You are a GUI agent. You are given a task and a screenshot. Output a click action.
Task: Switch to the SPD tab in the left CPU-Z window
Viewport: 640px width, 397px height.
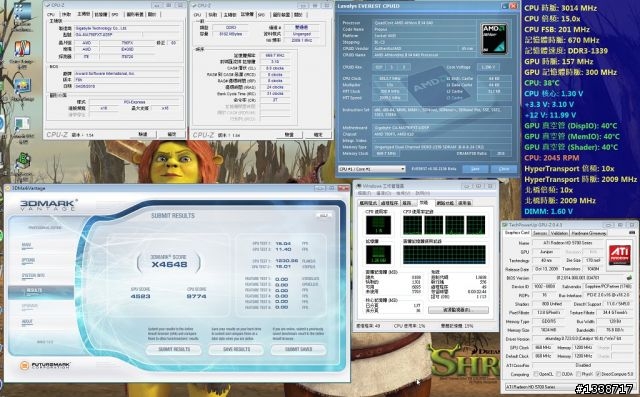115,14
